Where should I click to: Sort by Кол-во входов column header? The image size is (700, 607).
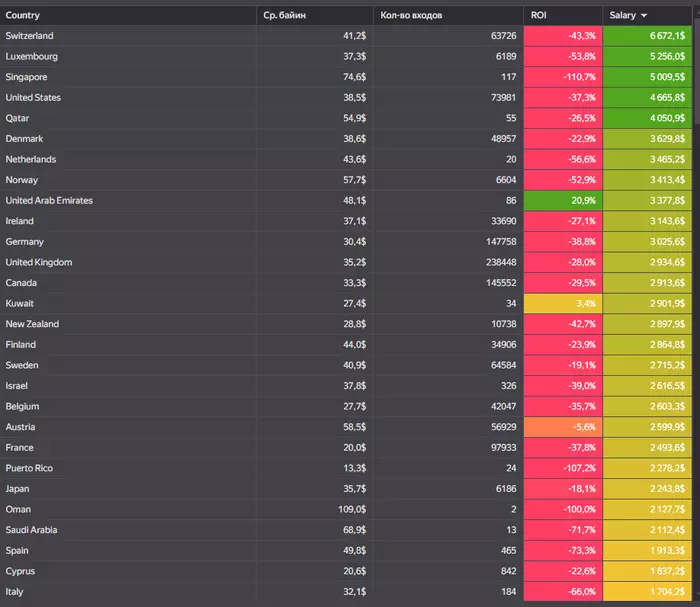411,15
